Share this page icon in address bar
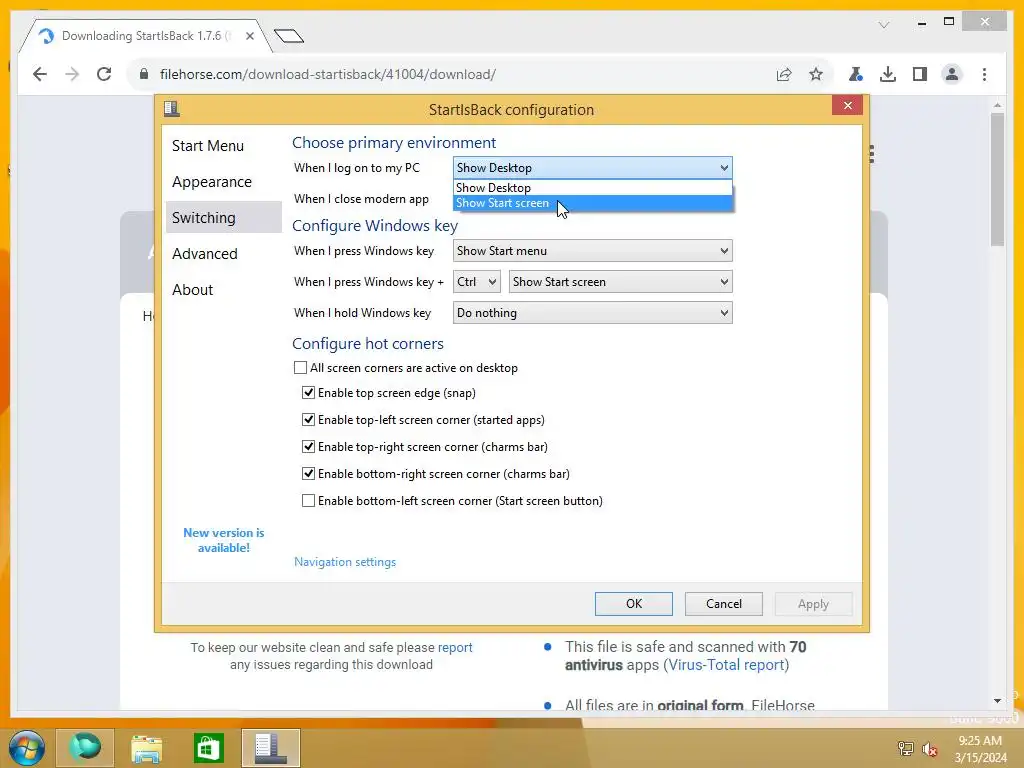1024x768 pixels. (784, 74)
